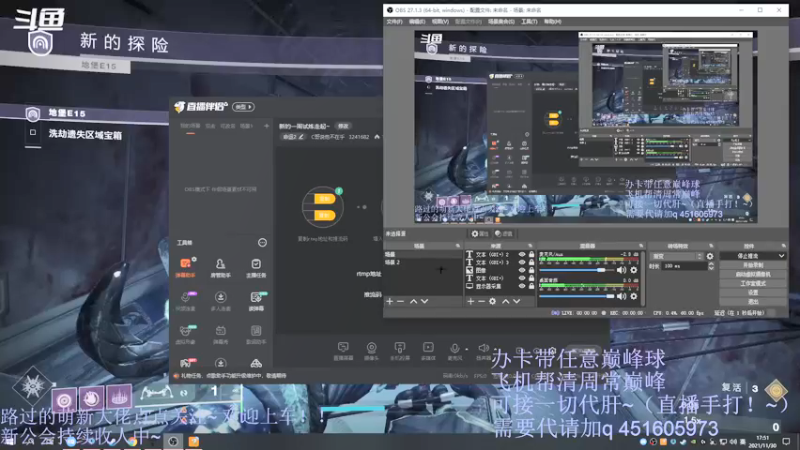
Task: Open 多人连麦 tool in 直播伴侣
Action: click(220, 301)
